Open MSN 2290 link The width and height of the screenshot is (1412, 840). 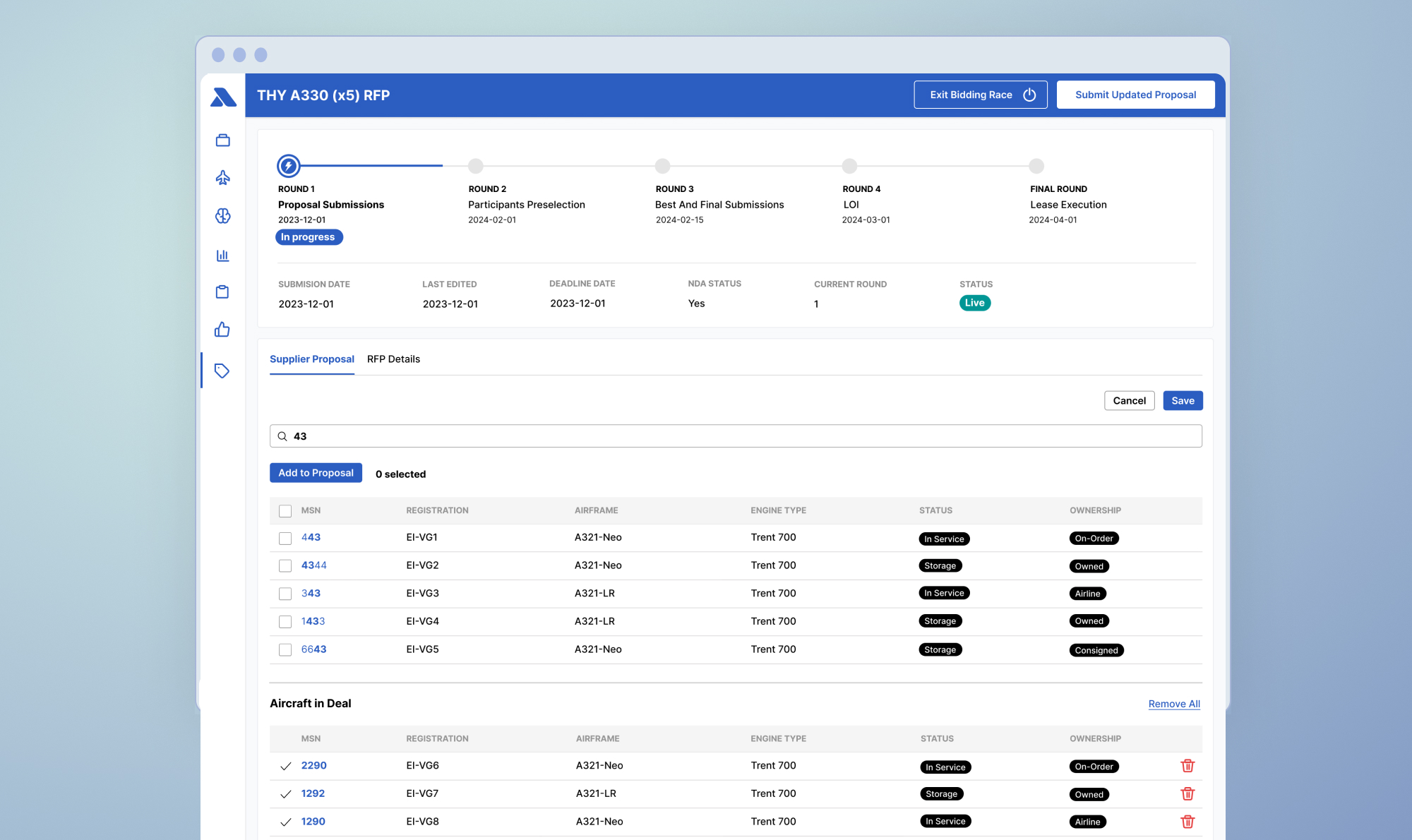point(314,765)
